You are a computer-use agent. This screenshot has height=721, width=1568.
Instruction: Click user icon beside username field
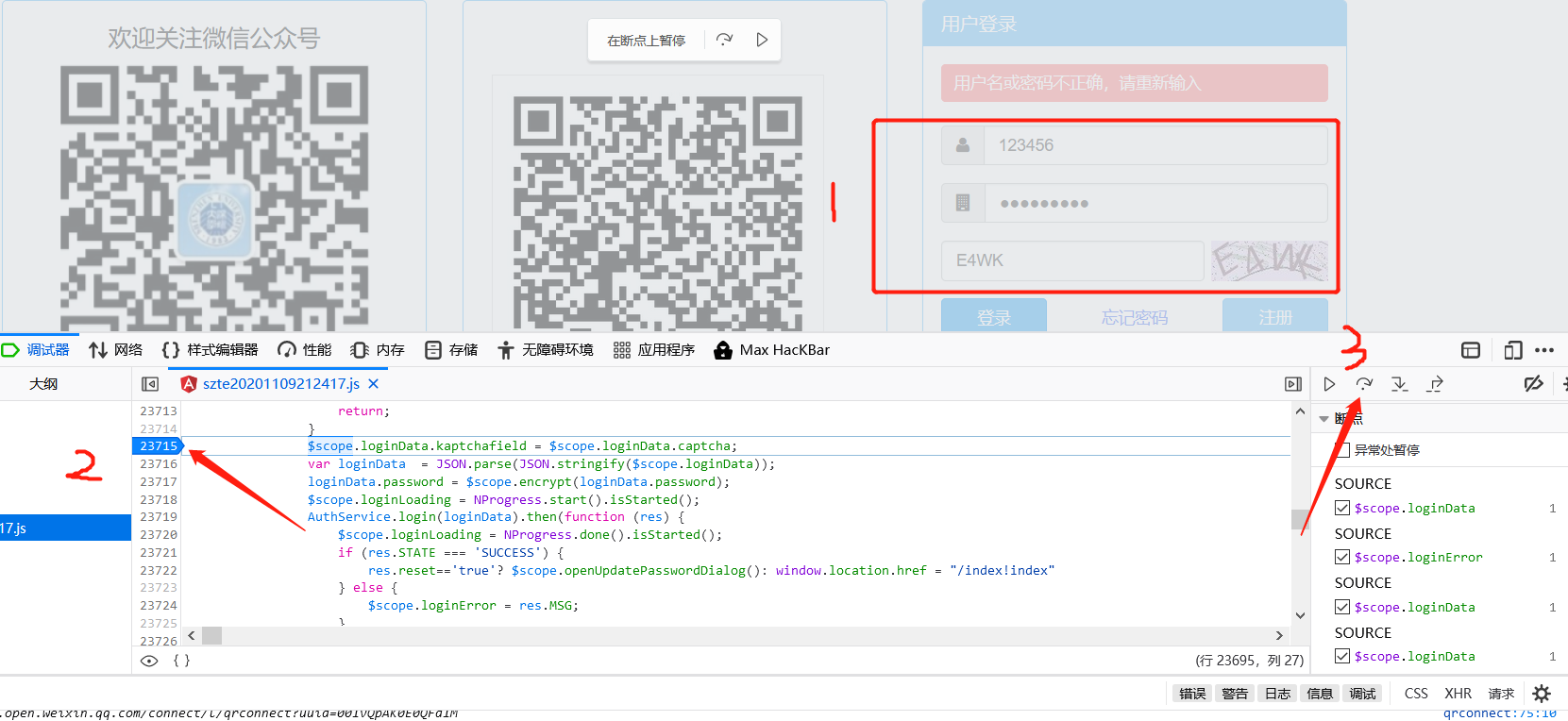[x=963, y=145]
